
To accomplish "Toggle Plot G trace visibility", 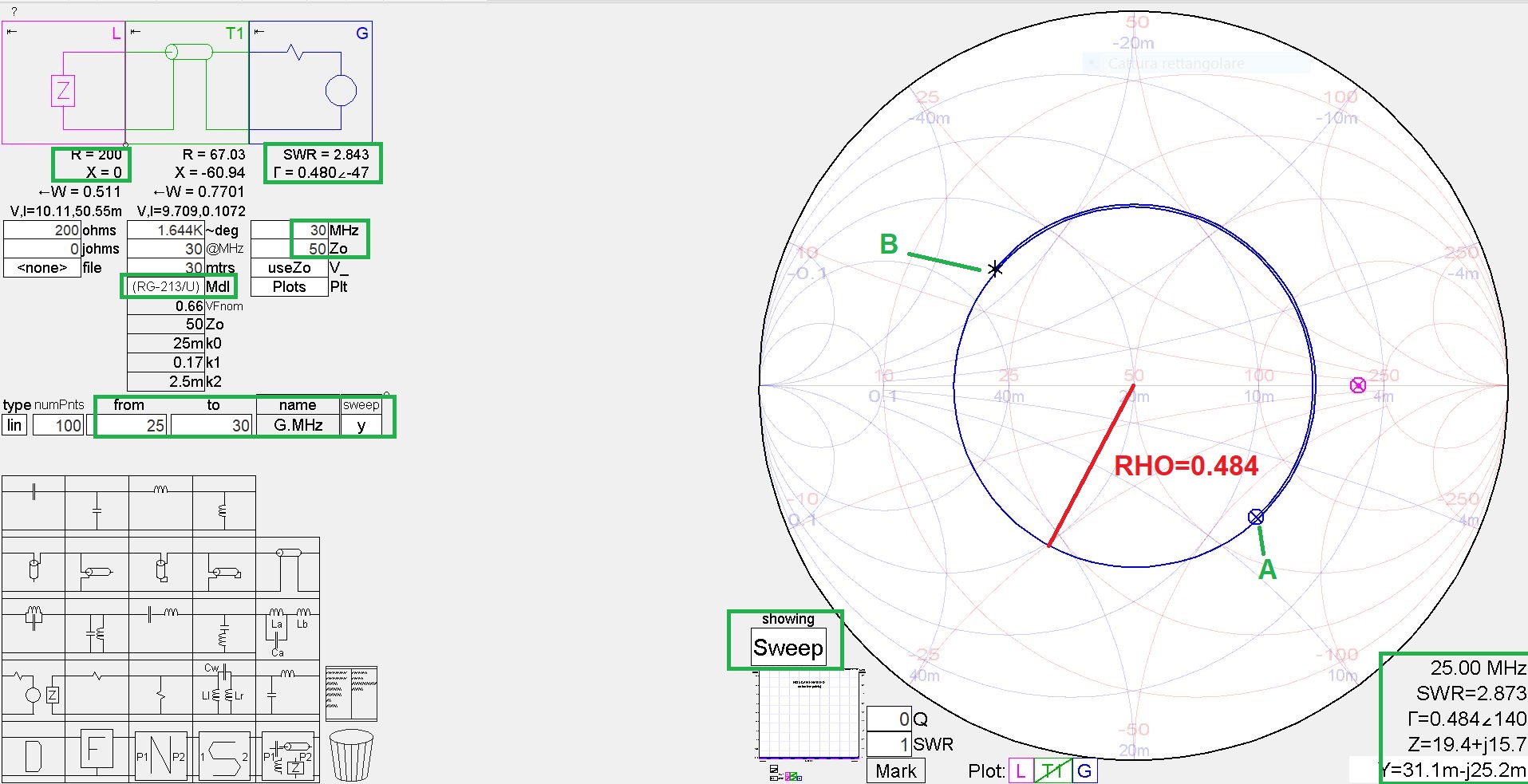I will click(1084, 771).
